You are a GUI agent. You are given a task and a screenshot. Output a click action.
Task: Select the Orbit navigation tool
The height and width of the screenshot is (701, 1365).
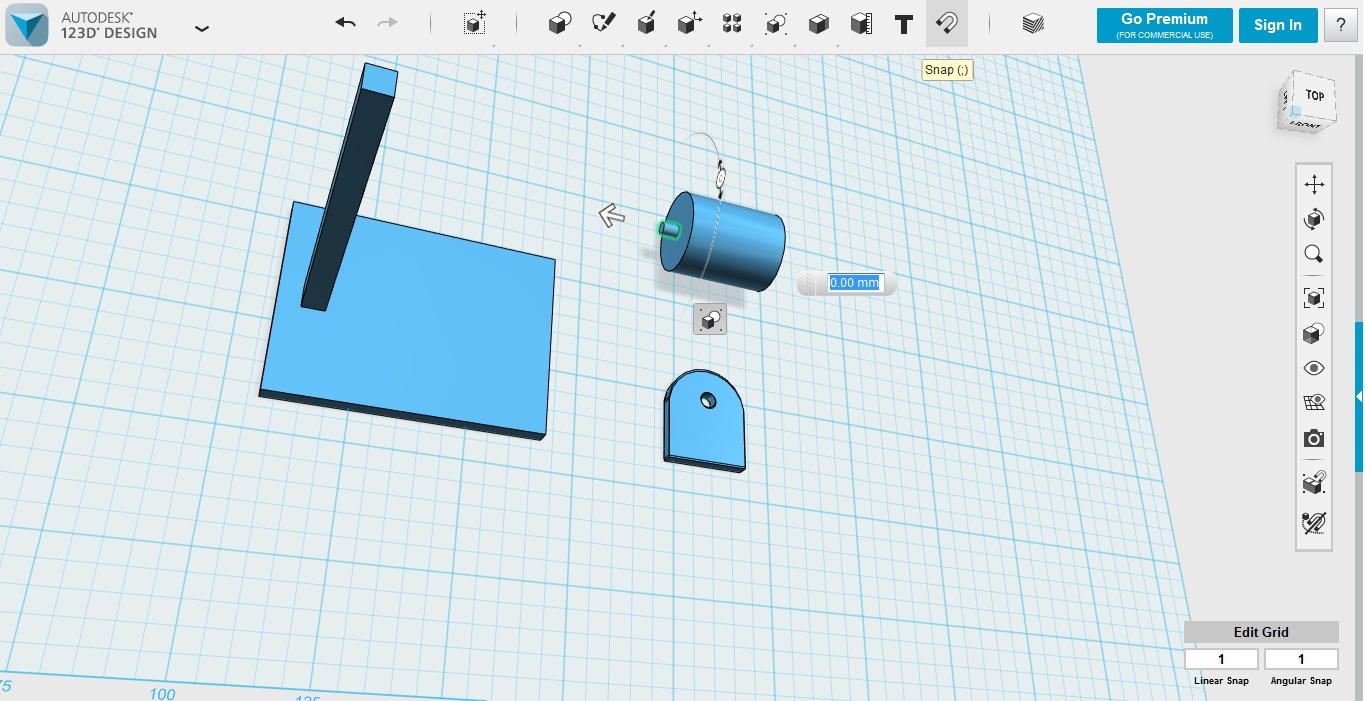point(1314,219)
